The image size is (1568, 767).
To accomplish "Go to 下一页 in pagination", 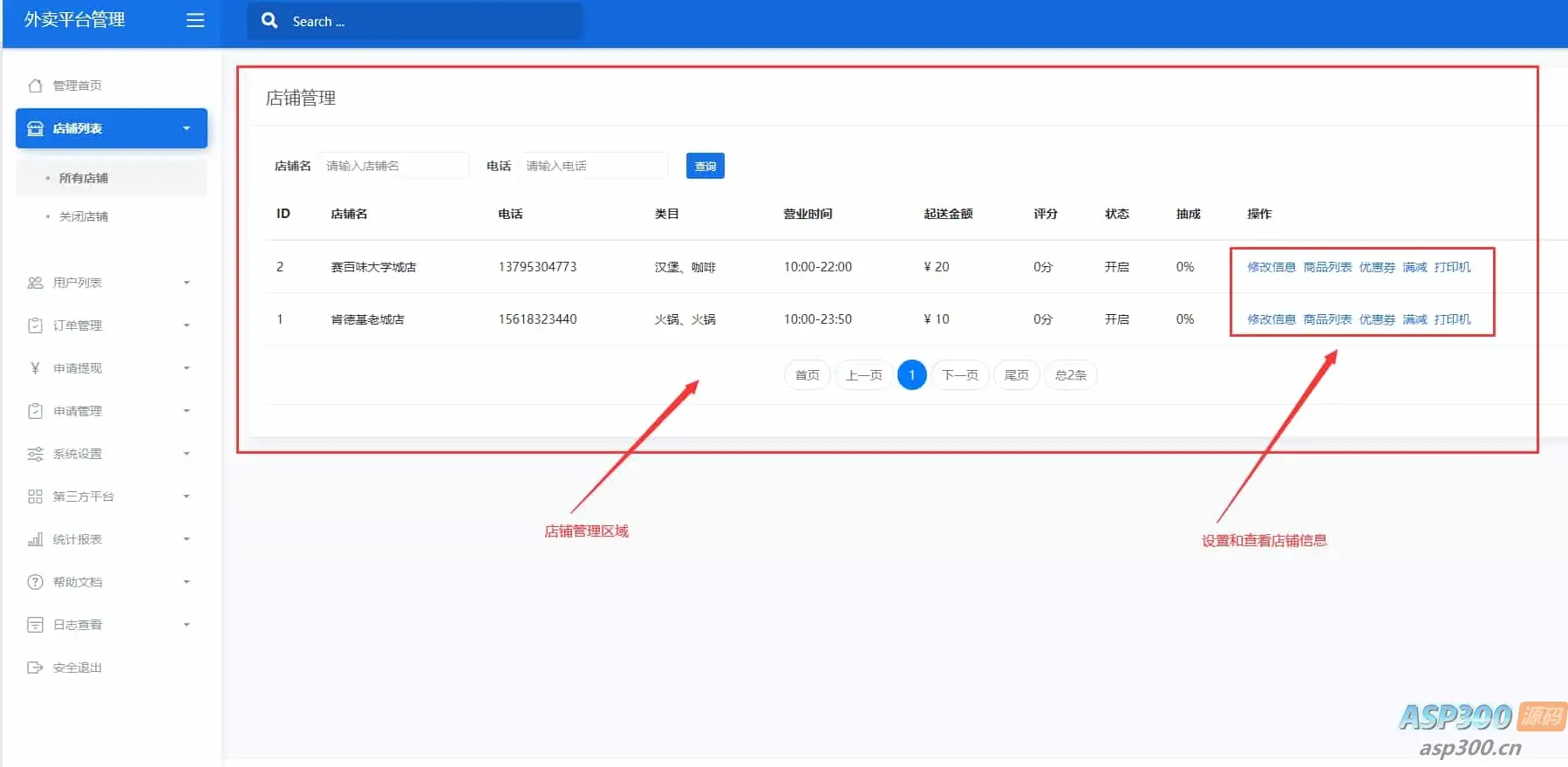I will (x=960, y=375).
